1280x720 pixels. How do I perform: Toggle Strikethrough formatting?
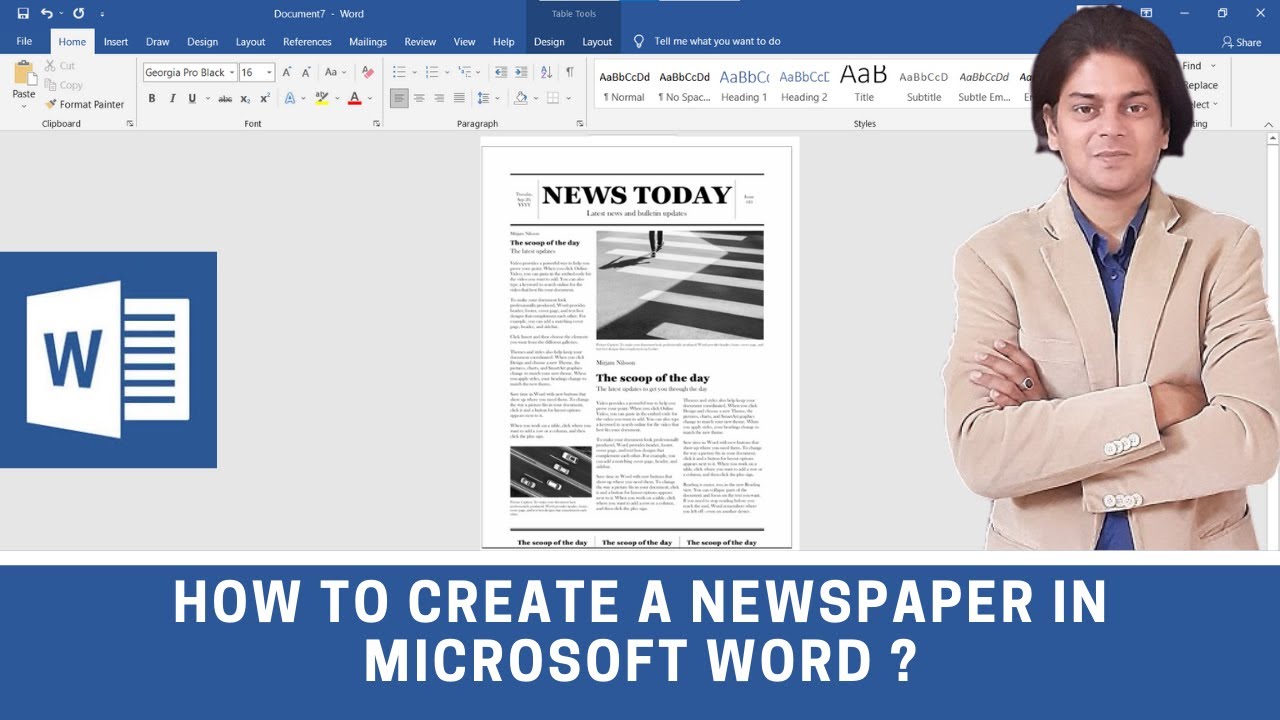[x=225, y=98]
